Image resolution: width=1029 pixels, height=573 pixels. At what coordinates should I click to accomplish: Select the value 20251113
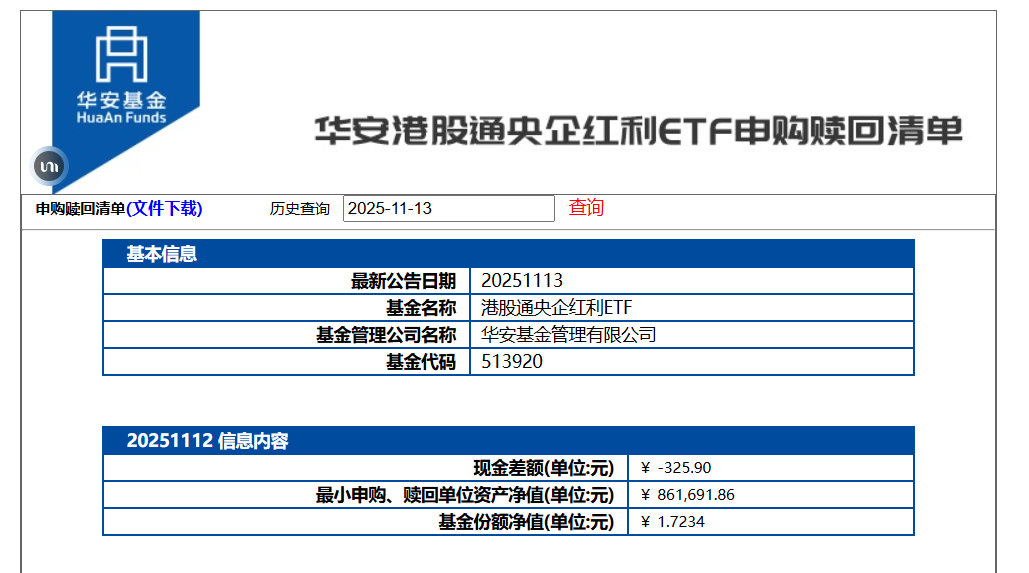(x=522, y=281)
